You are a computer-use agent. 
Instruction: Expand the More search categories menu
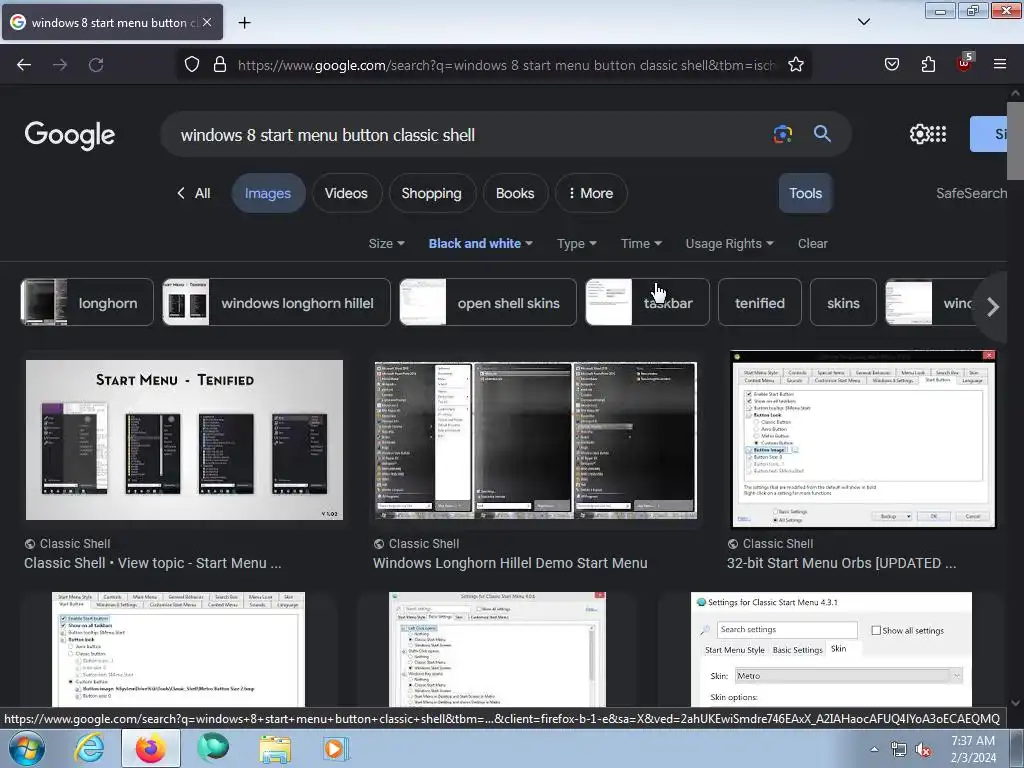click(590, 193)
